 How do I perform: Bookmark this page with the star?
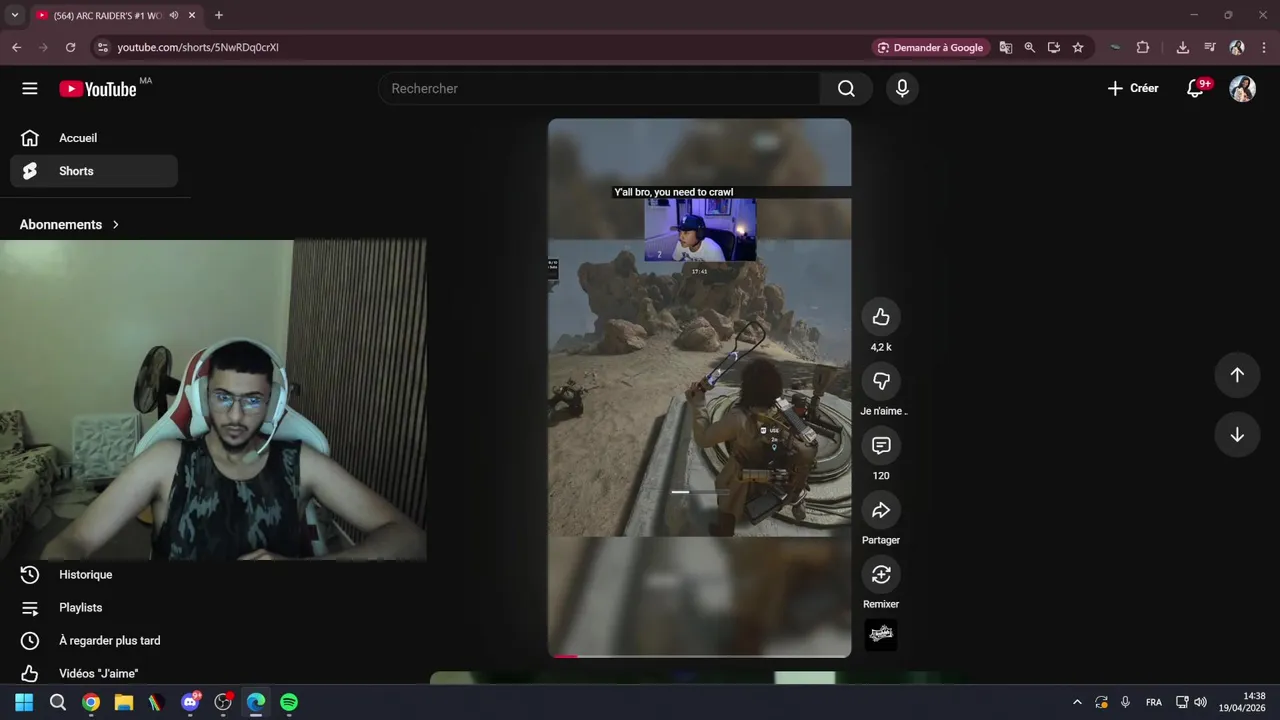[1077, 47]
